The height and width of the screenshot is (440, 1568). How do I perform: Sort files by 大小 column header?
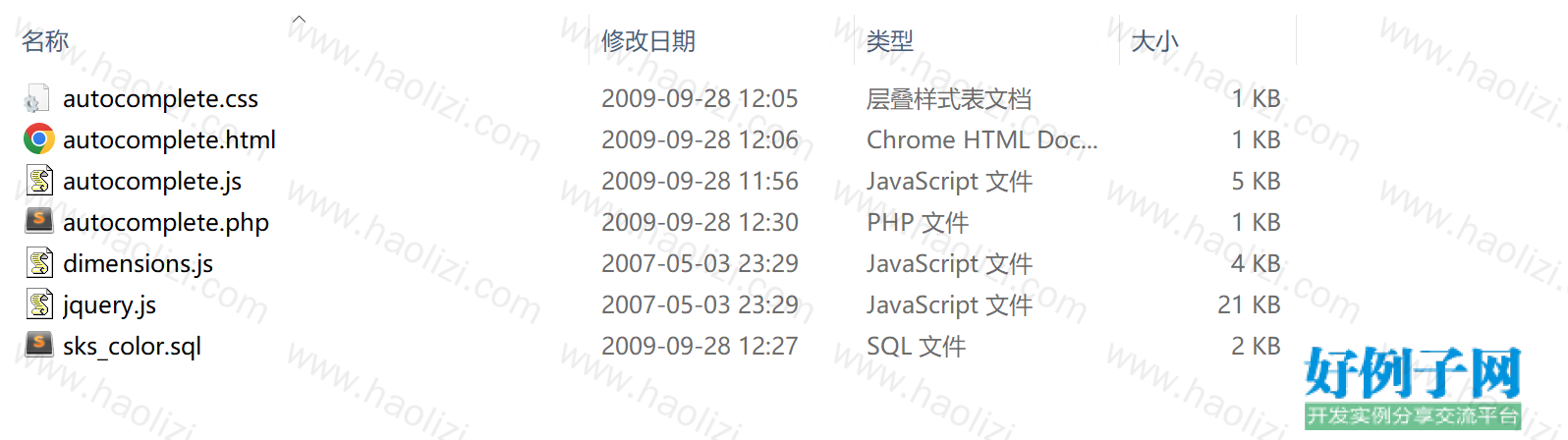coord(1154,41)
